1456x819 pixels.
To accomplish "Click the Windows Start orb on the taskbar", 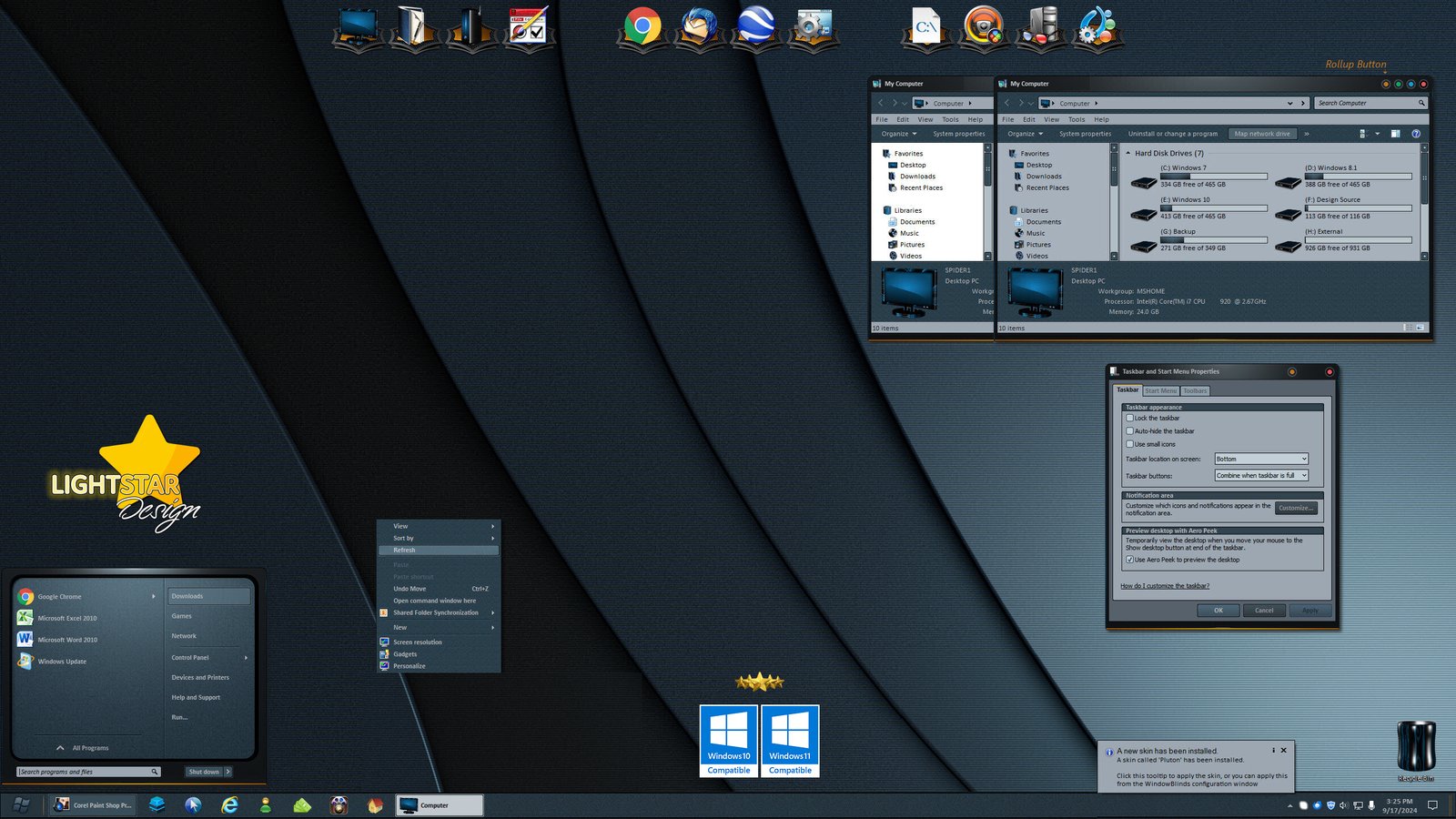I will (22, 805).
